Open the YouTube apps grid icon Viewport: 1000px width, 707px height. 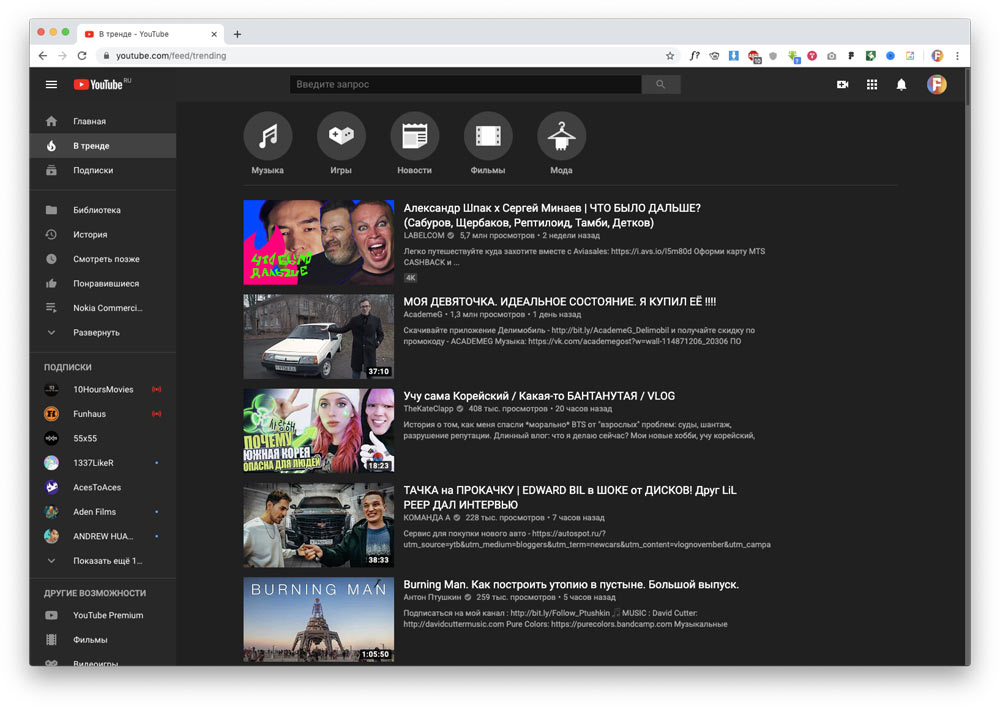[x=872, y=85]
